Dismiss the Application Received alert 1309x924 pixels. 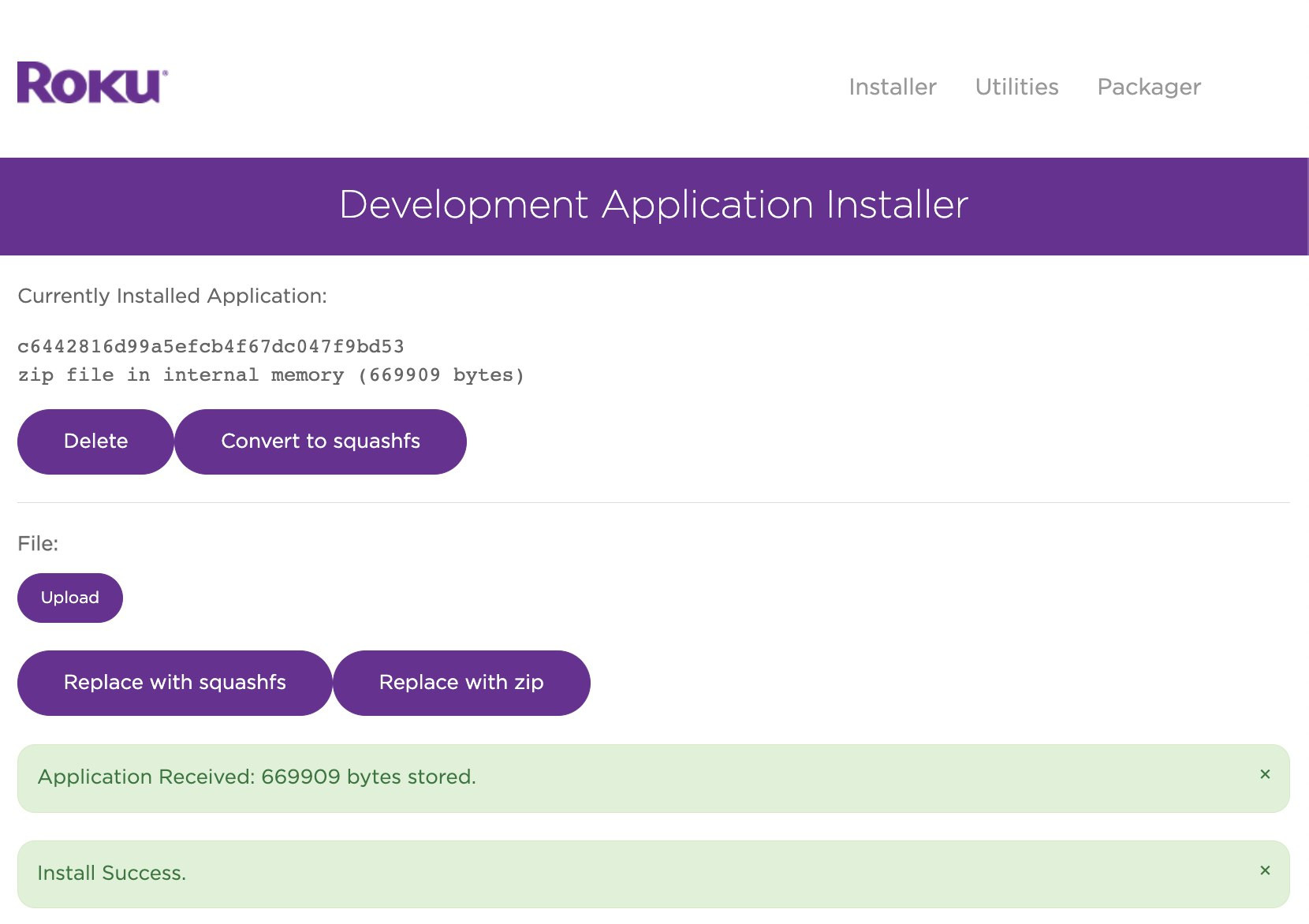[x=1265, y=774]
